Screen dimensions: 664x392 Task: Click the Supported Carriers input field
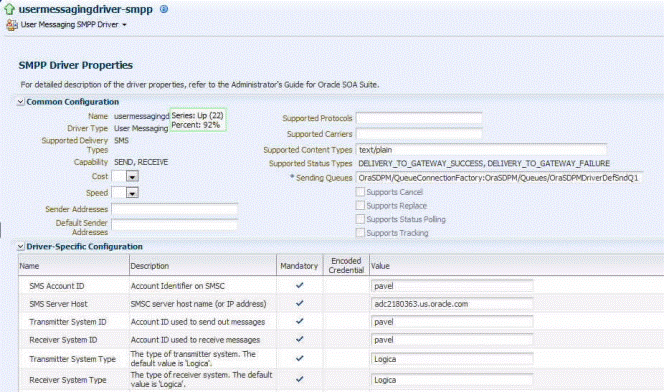coord(419,134)
